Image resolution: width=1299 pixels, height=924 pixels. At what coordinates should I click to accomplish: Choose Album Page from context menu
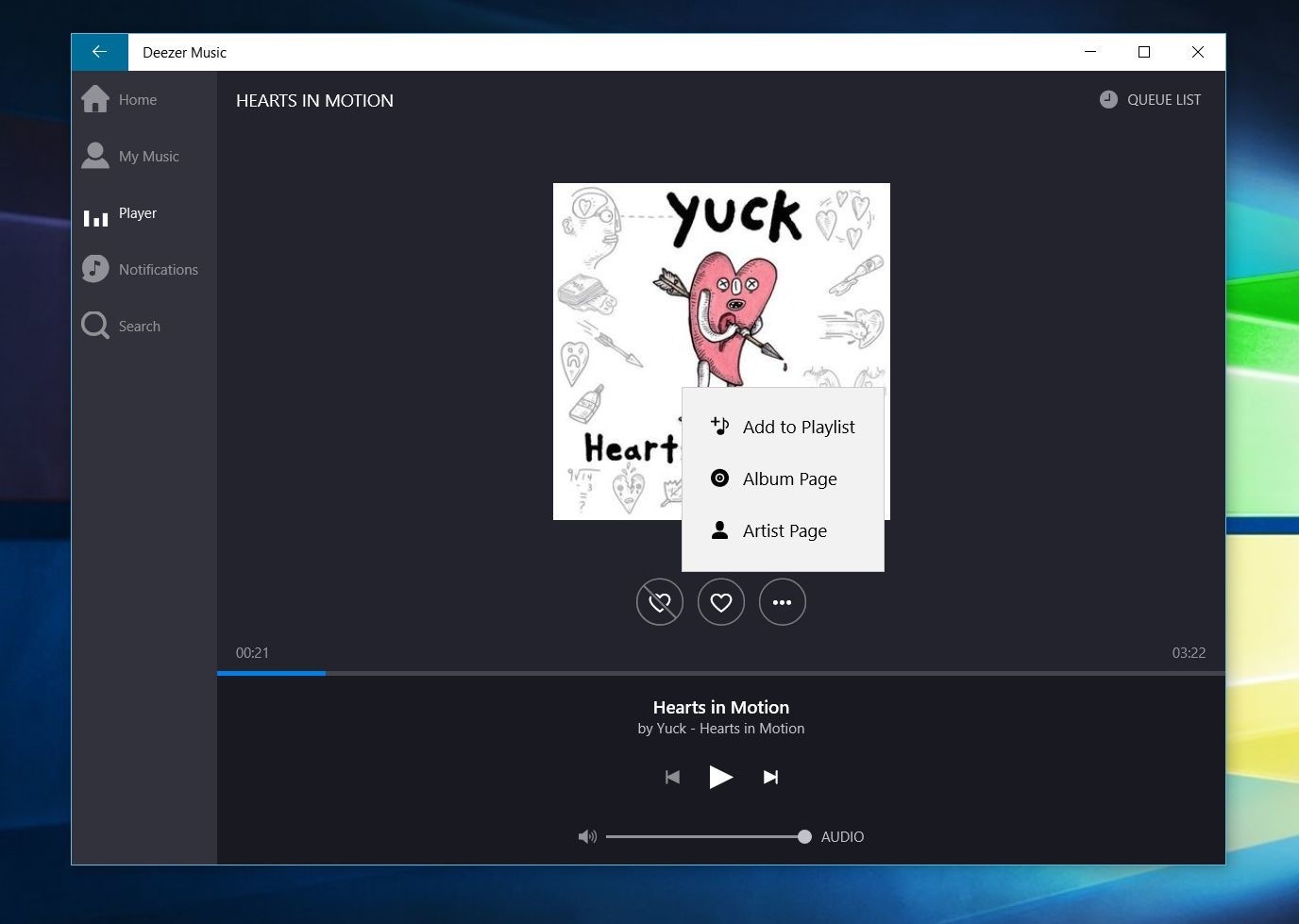click(x=783, y=479)
